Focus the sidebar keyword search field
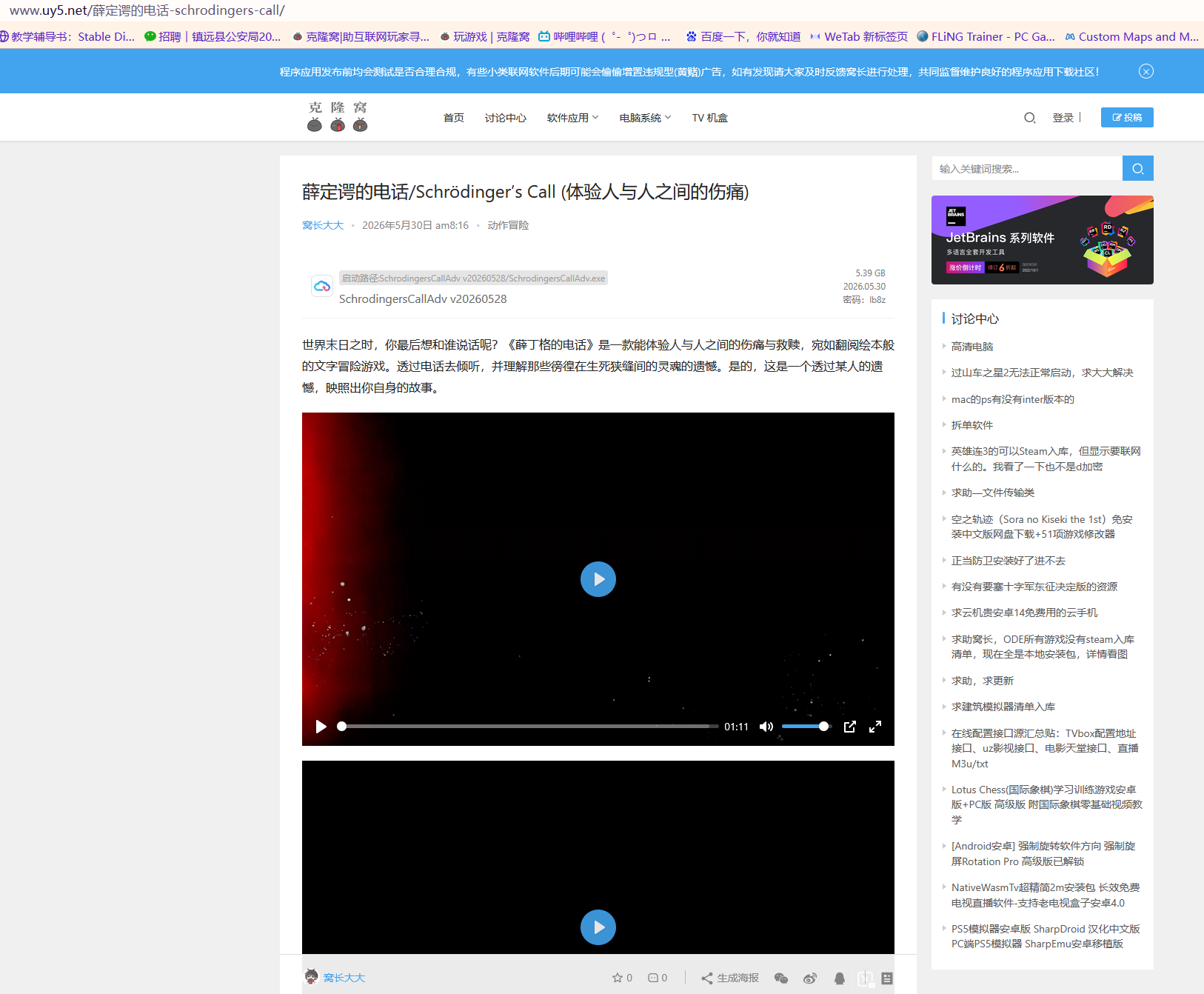This screenshot has width=1204, height=994. (1027, 168)
